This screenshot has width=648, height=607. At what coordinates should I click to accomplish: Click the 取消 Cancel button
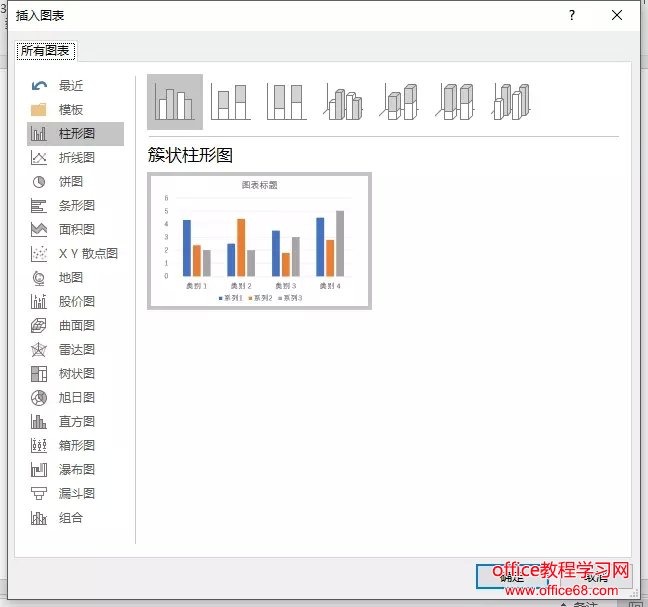point(595,576)
